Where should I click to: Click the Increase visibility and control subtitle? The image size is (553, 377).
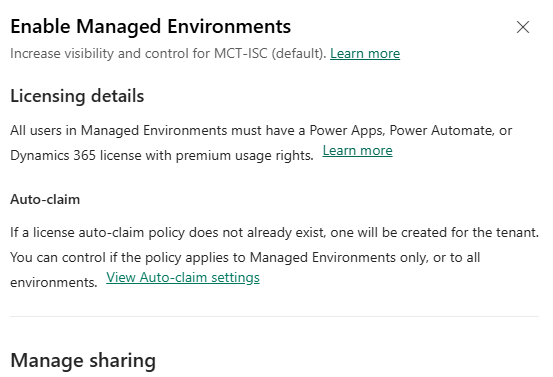coord(169,54)
